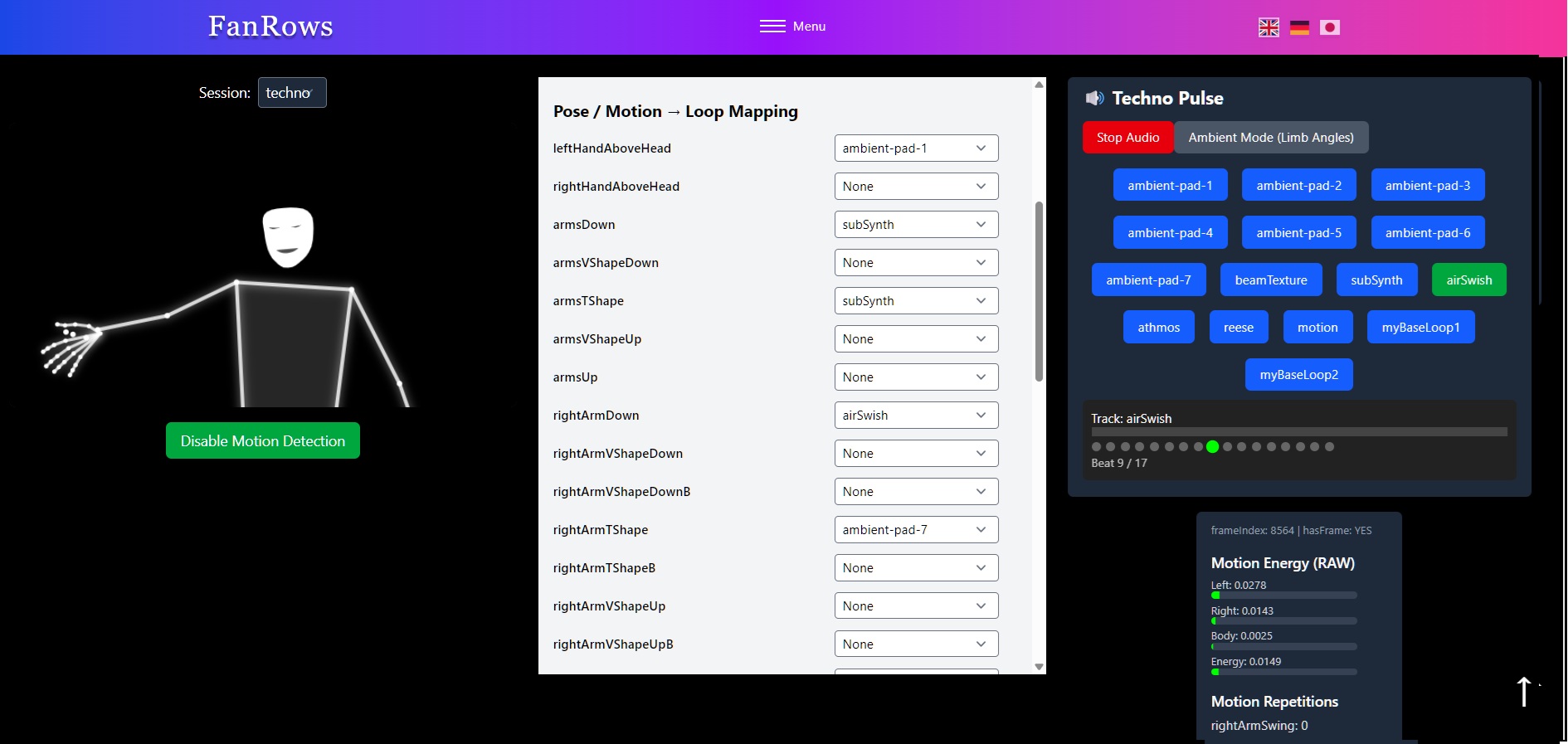Switch language to English with UK flag

[x=1269, y=27]
